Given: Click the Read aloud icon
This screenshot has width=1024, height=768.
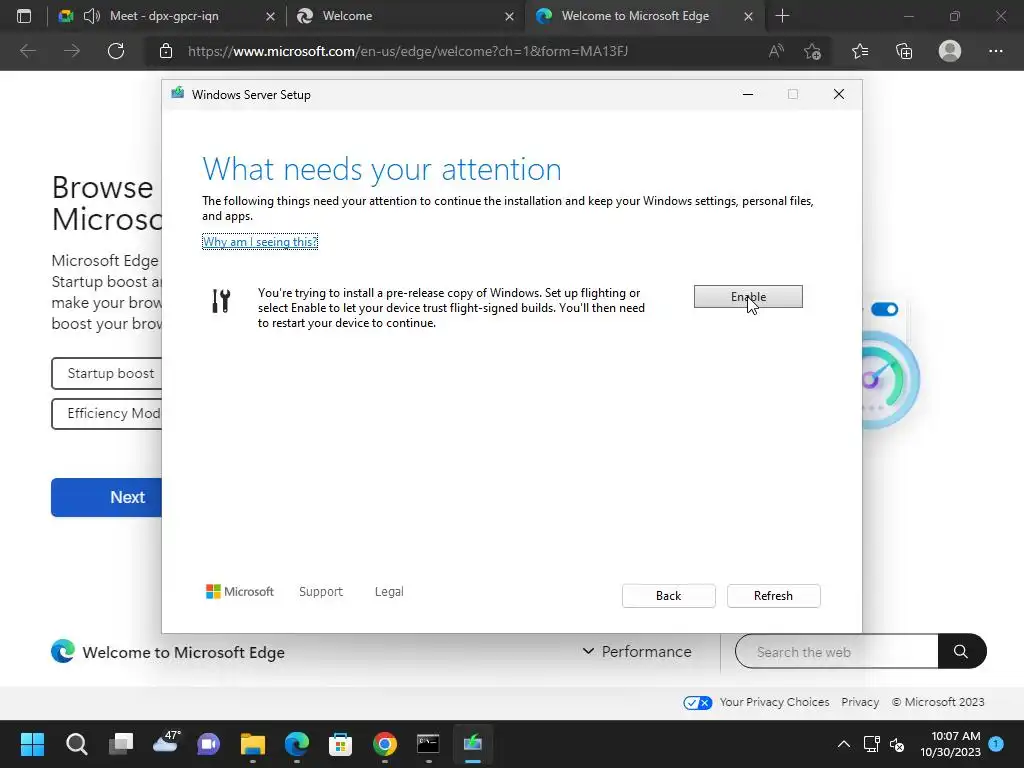Looking at the screenshot, I should point(776,51).
